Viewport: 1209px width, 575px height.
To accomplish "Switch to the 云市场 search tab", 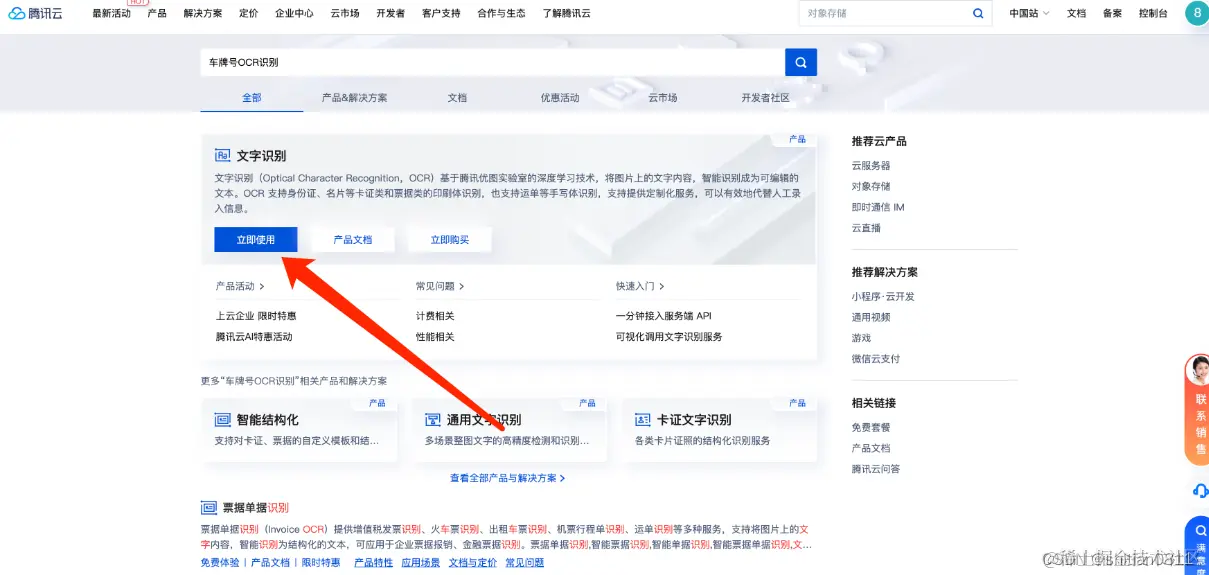I will (662, 98).
